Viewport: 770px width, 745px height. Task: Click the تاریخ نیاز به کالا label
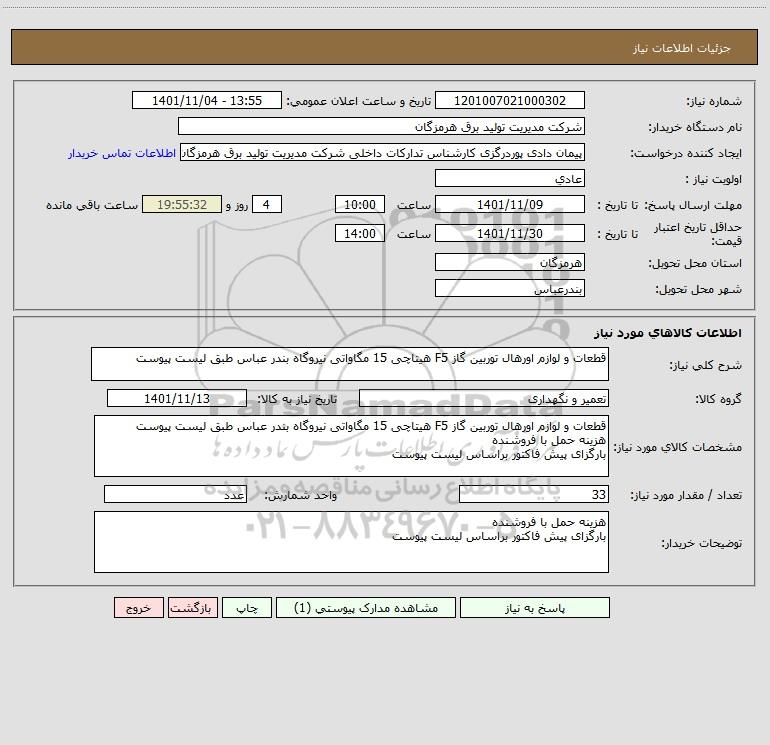pos(298,399)
